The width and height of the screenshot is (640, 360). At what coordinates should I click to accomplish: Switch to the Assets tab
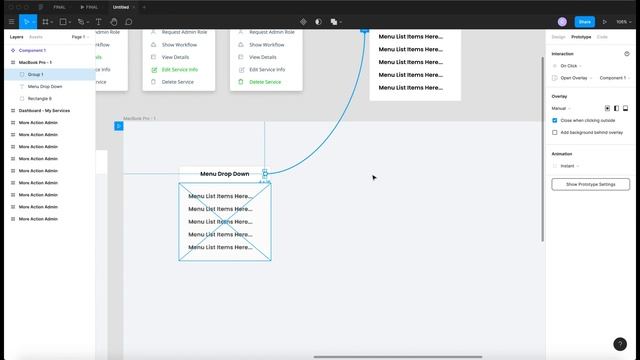(x=36, y=37)
